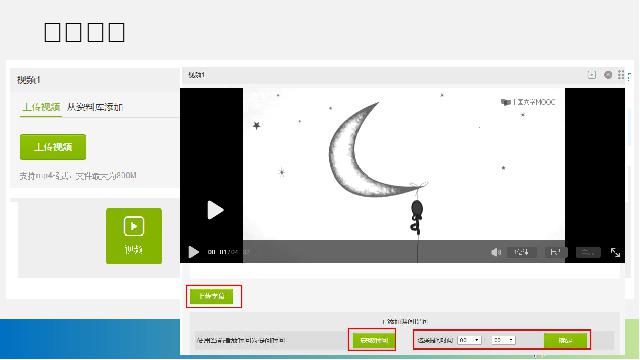Click the green video icon tile in left panel
Image resolution: width=640 pixels, height=360 pixels.
(134, 236)
